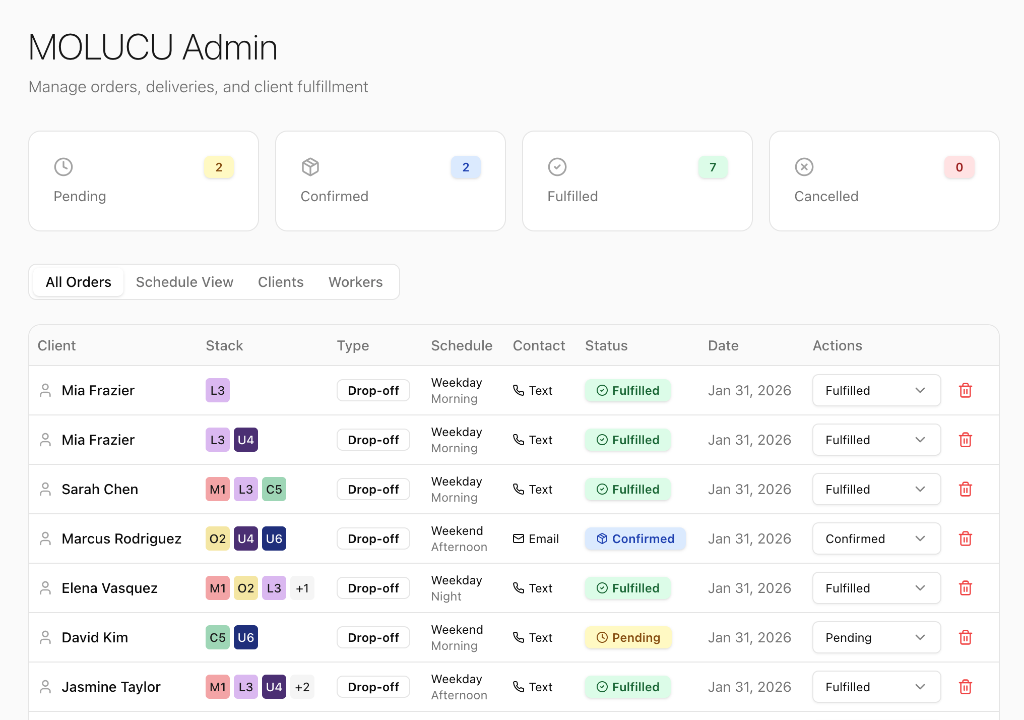Click the Schedule column header
The height and width of the screenshot is (720, 1024).
(461, 346)
